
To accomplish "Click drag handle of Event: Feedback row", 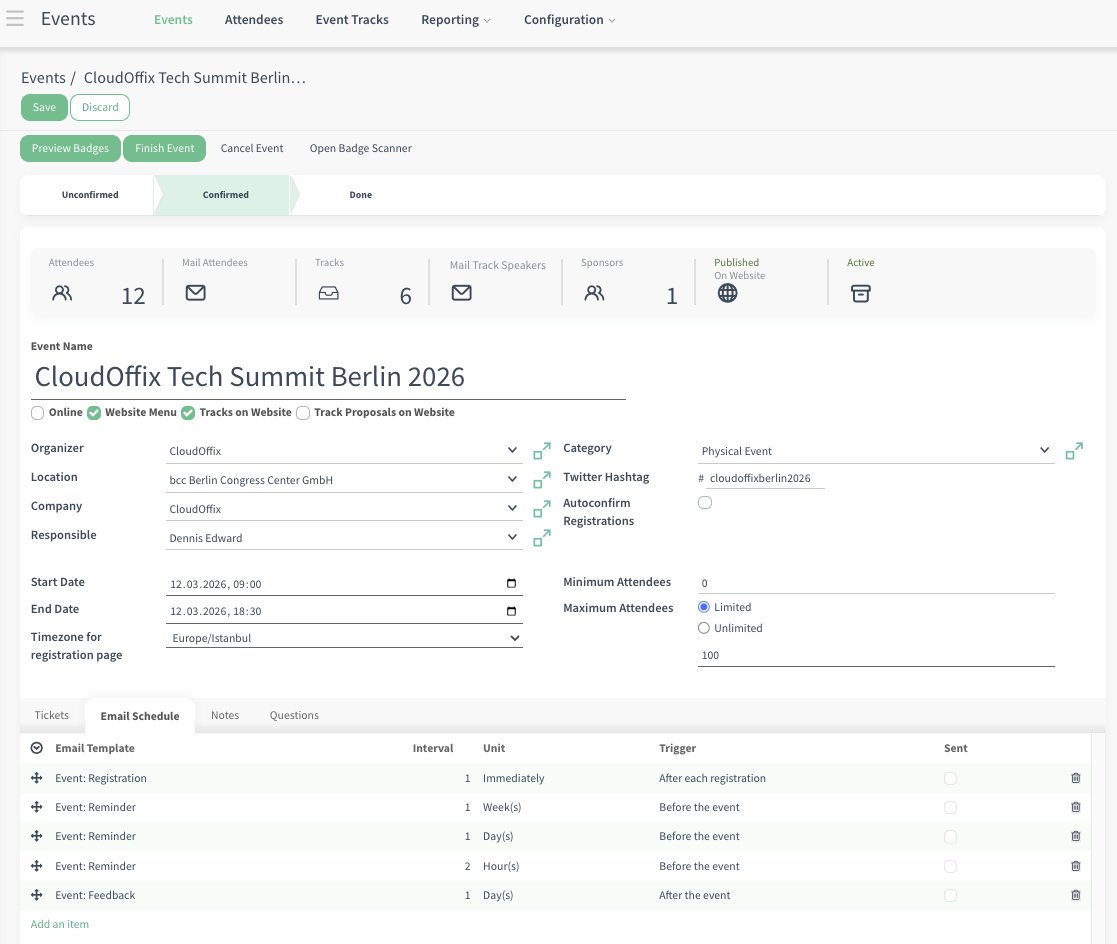I will click(x=37, y=895).
